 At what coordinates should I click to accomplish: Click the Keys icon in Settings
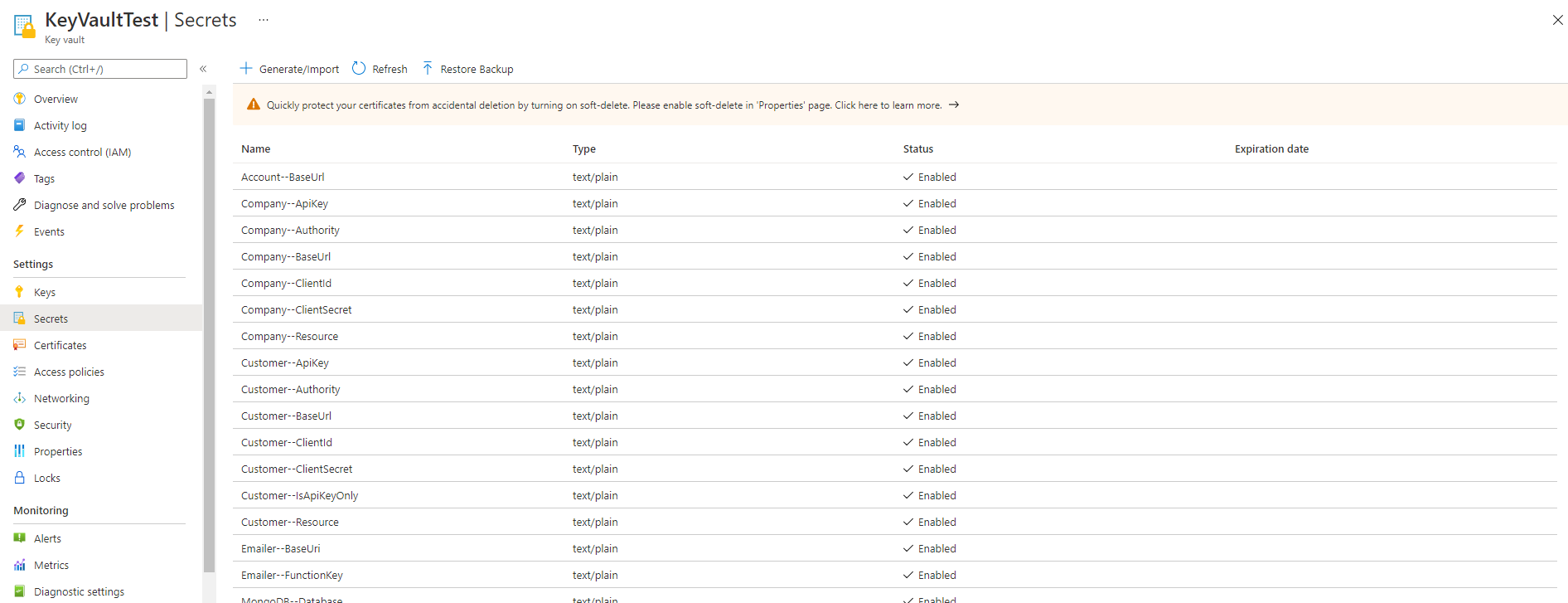click(x=20, y=292)
